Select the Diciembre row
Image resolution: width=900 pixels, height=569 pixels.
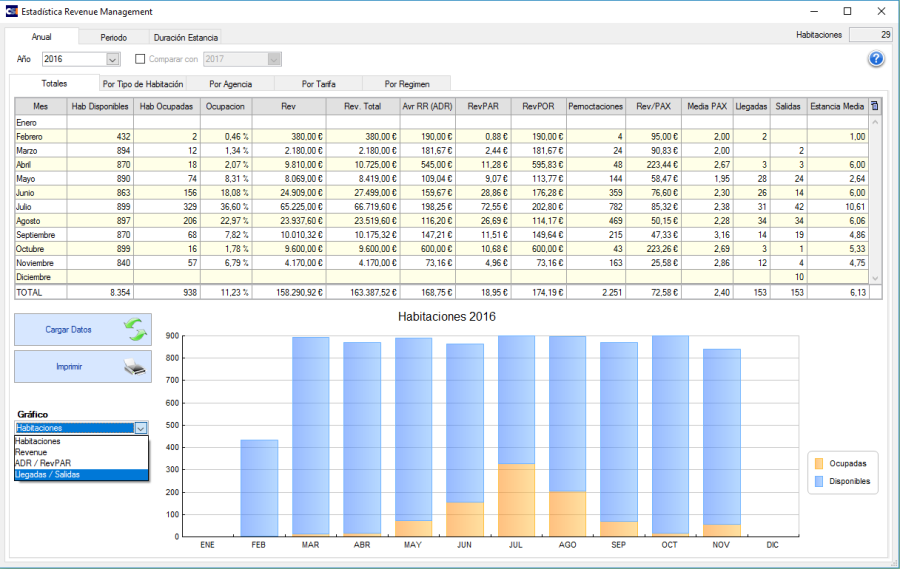(442, 277)
